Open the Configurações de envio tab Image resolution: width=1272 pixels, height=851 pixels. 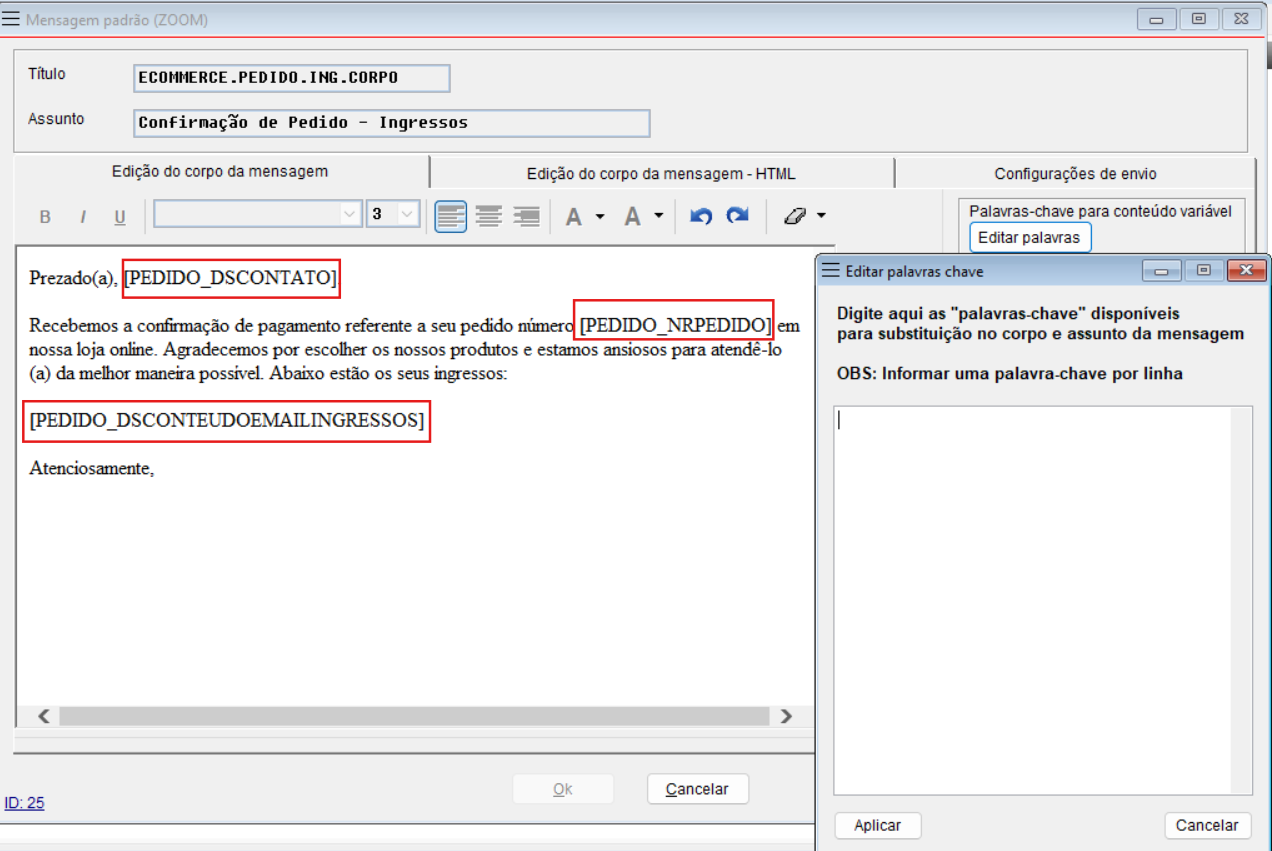(x=1075, y=174)
